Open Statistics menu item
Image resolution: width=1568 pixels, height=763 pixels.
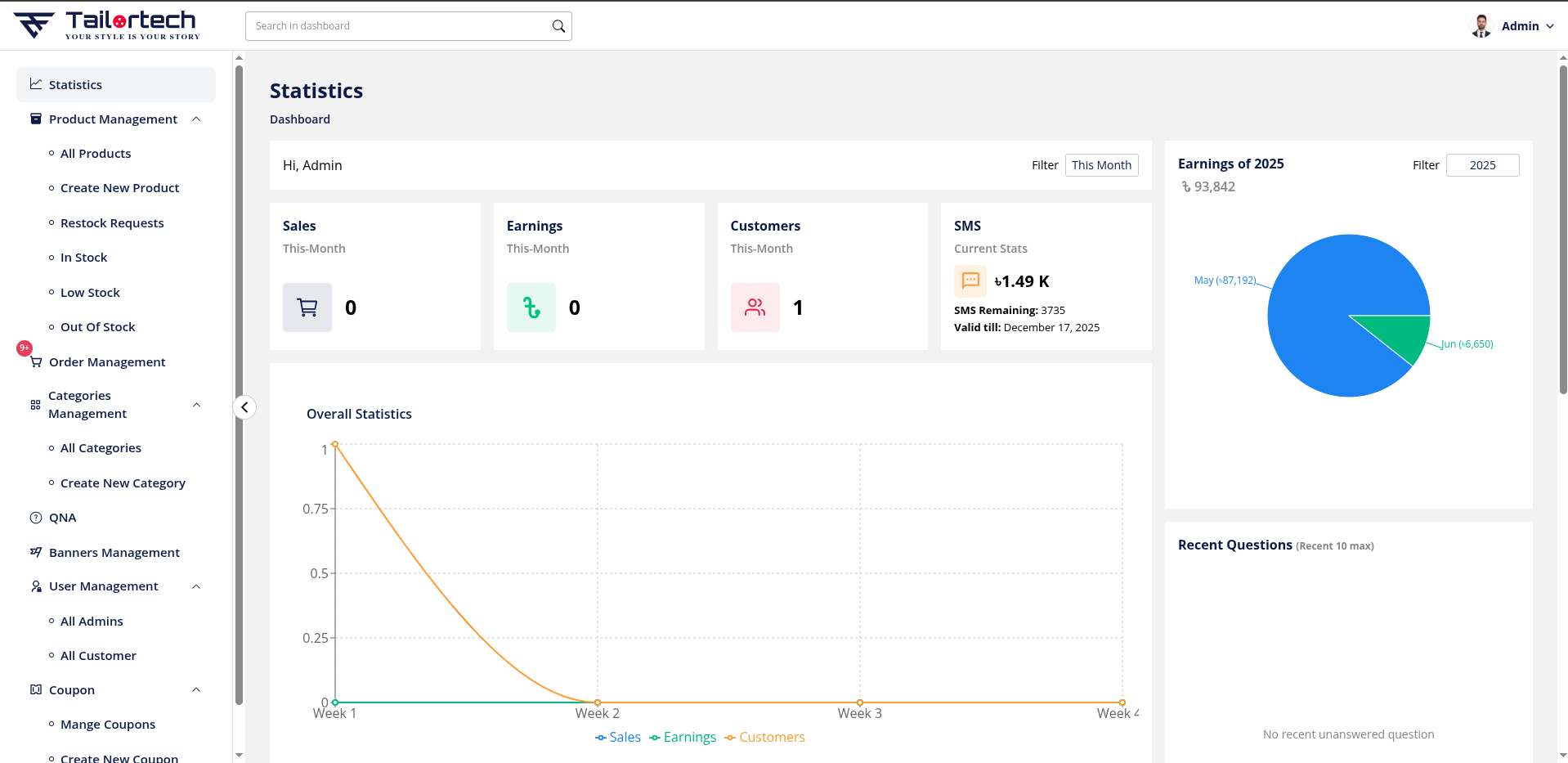(116, 84)
